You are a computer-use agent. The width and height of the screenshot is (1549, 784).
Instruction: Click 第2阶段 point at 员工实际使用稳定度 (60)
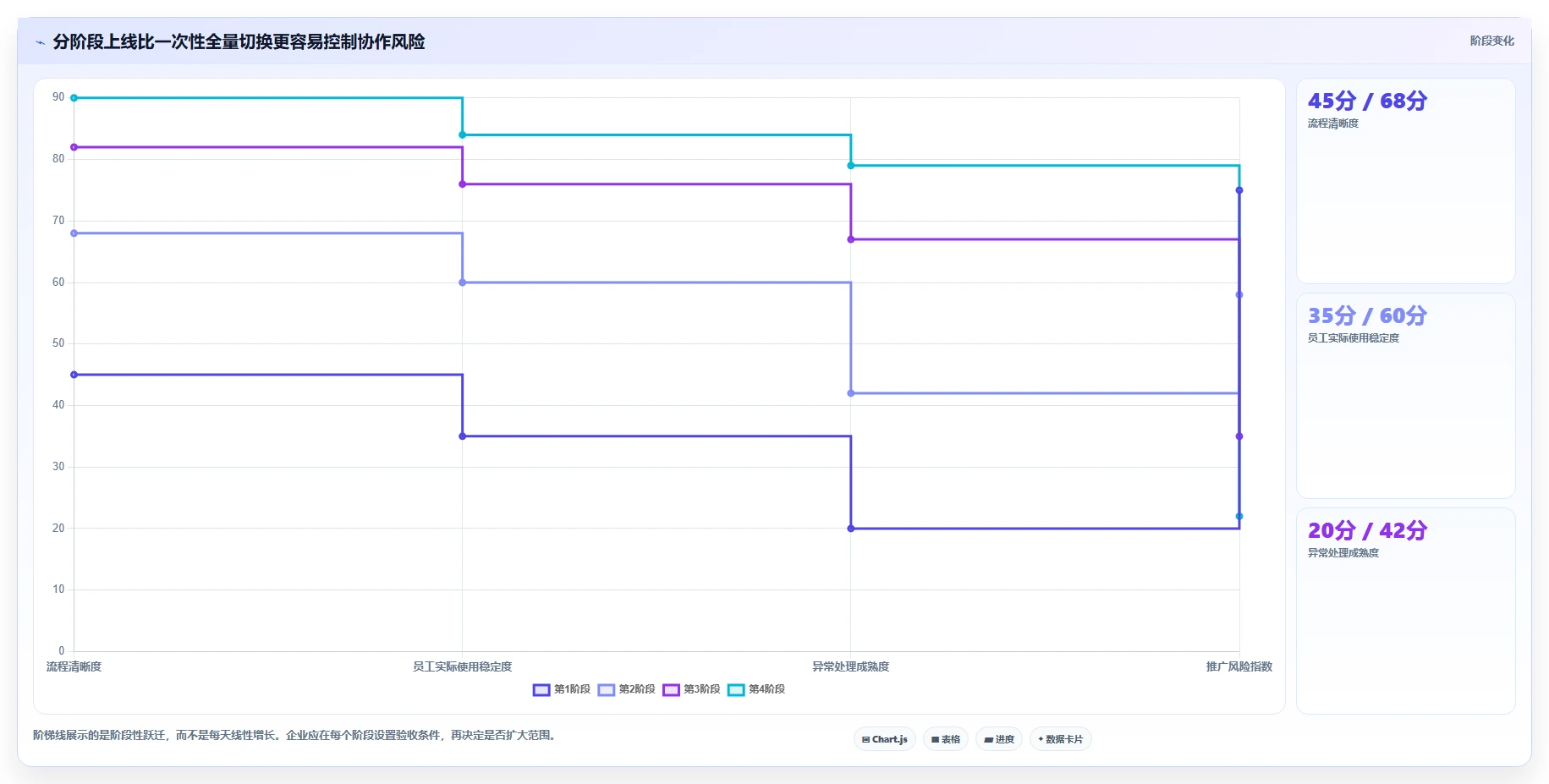(462, 282)
